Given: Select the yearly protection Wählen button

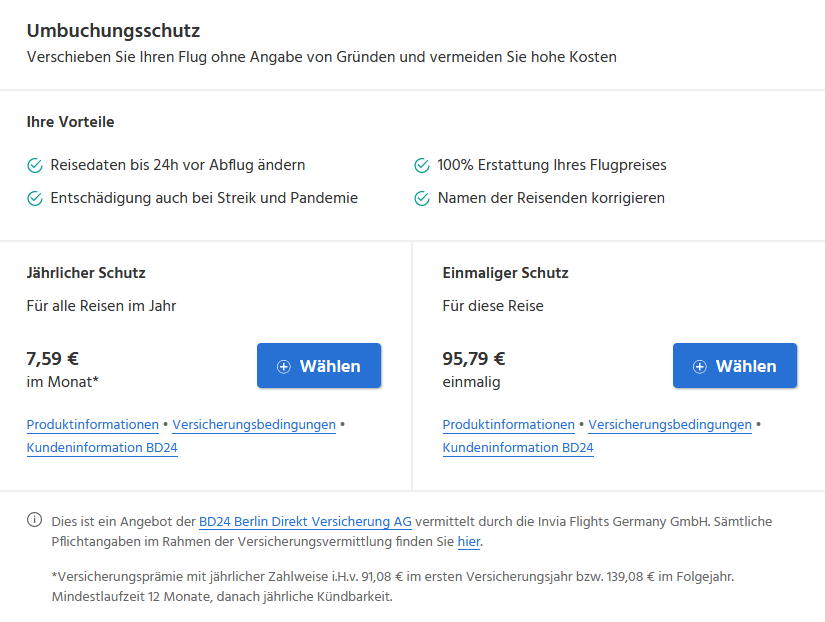Looking at the screenshot, I should point(319,366).
